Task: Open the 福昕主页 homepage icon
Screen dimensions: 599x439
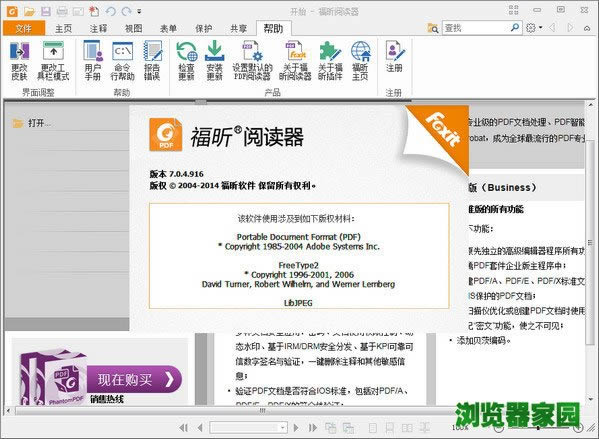Action: click(360, 61)
